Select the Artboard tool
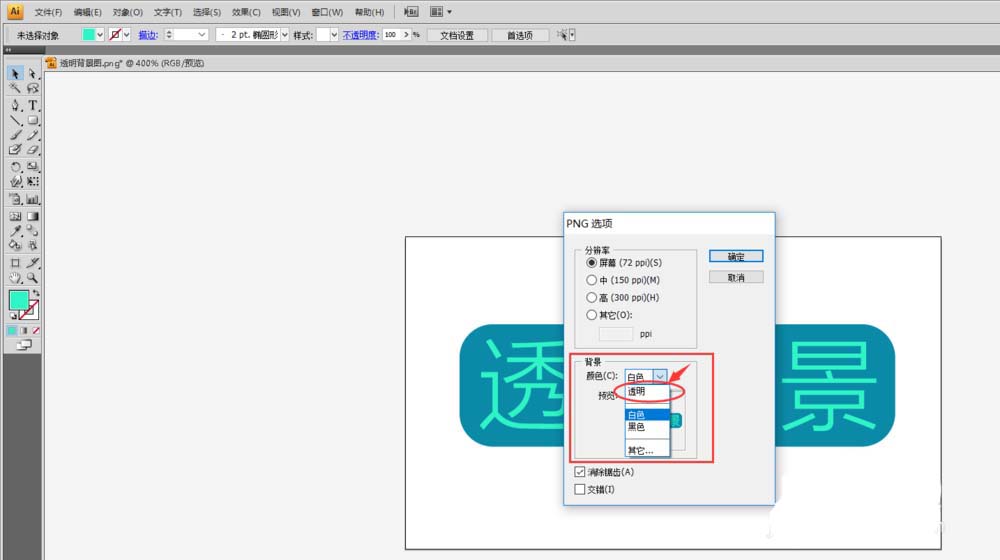This screenshot has height=560, width=1000. coord(15,262)
